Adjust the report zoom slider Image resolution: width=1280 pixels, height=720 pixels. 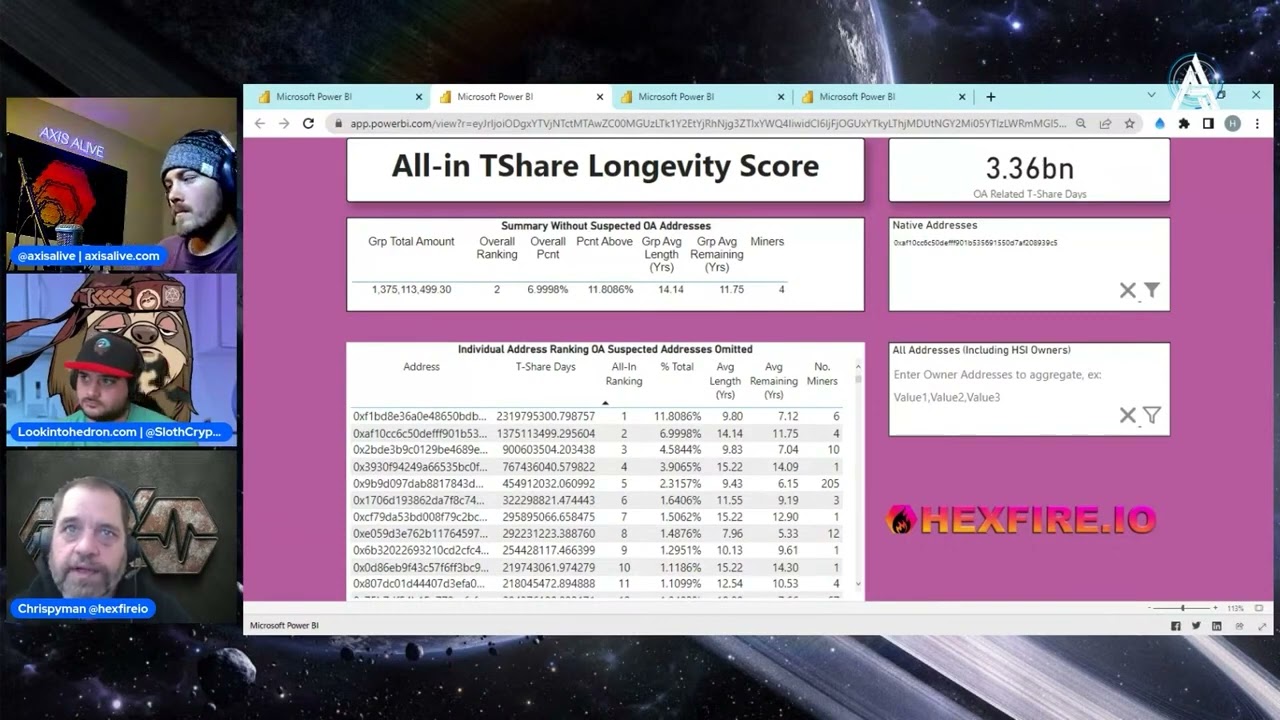coord(1183,608)
